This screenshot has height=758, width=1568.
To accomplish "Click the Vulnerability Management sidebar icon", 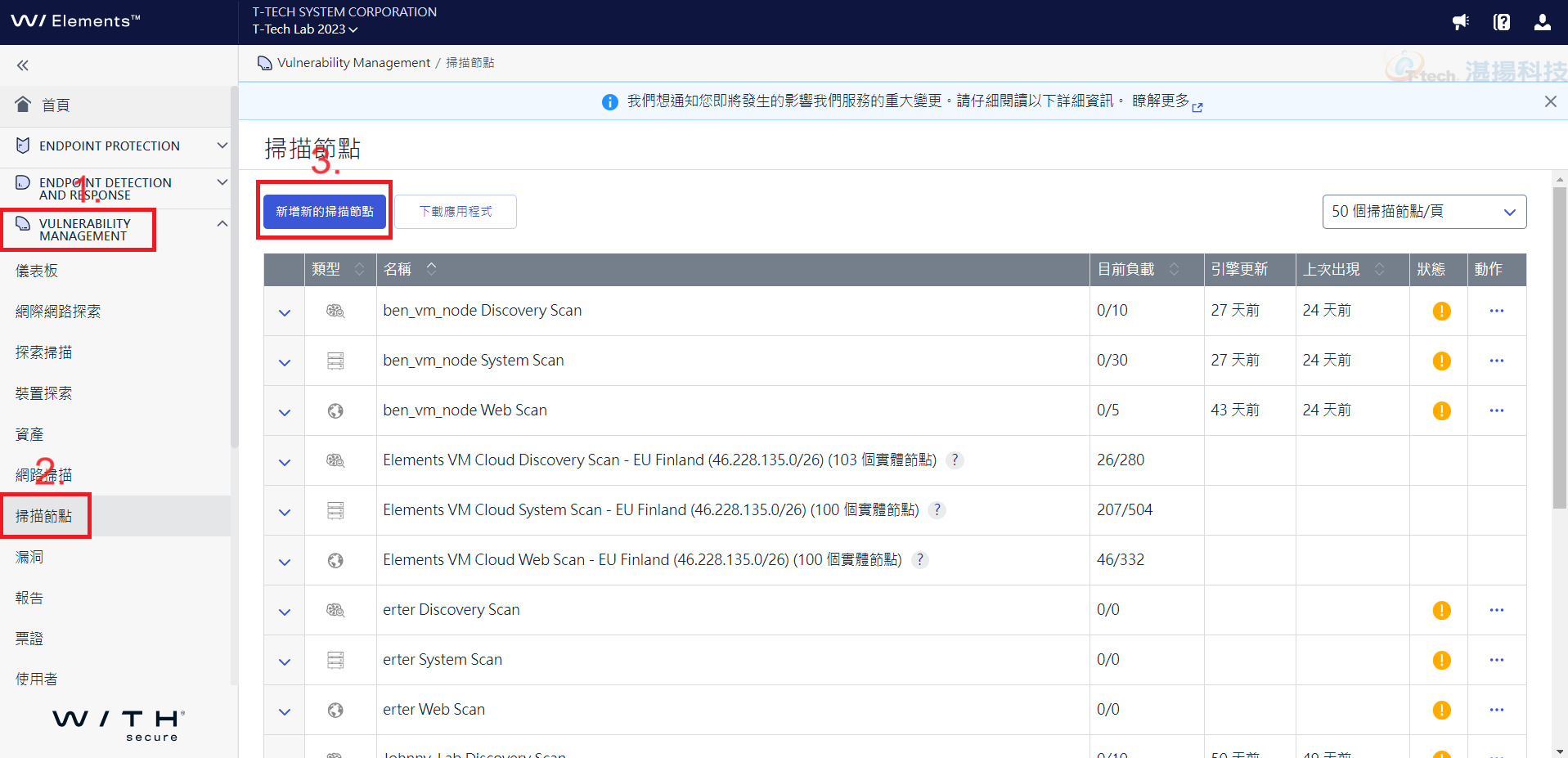I will (23, 223).
